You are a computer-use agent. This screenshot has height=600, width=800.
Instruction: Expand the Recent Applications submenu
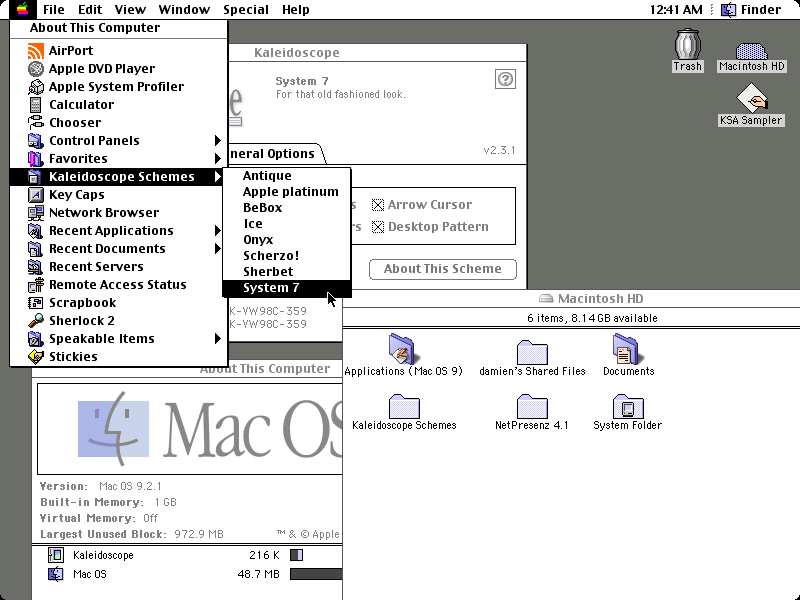218,231
